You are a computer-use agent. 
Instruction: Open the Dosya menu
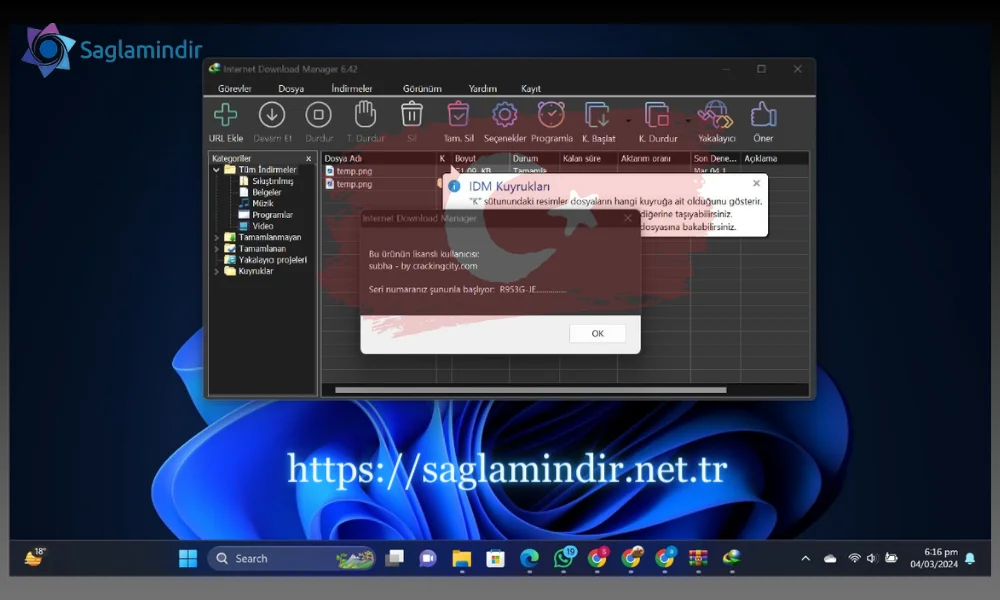click(291, 89)
